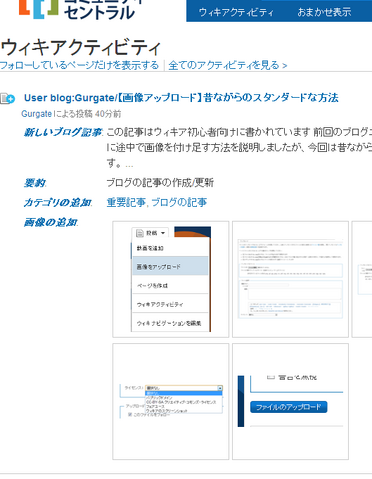Screen dimensions: 372x479
Task: Click フォローしているページだけを表示する link
Action: (79, 65)
